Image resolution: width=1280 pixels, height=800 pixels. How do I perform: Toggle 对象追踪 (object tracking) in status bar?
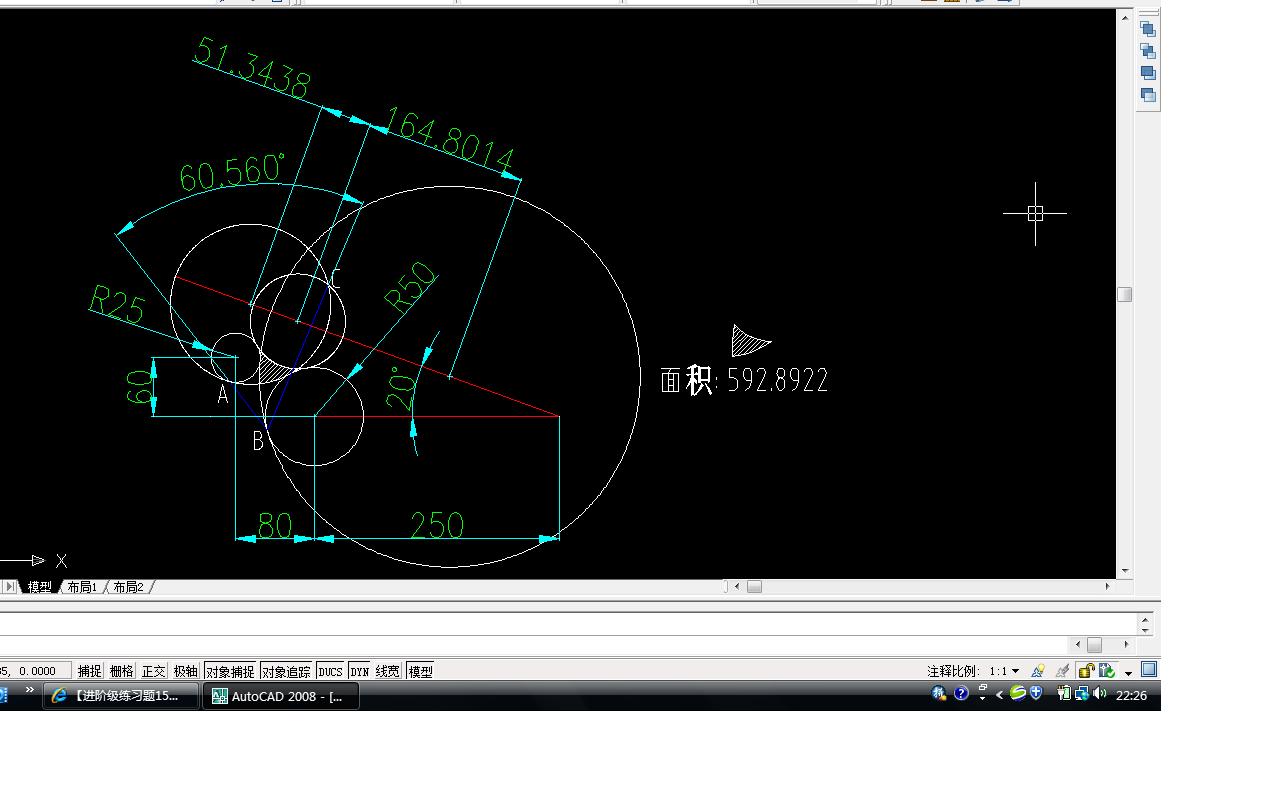(x=286, y=671)
